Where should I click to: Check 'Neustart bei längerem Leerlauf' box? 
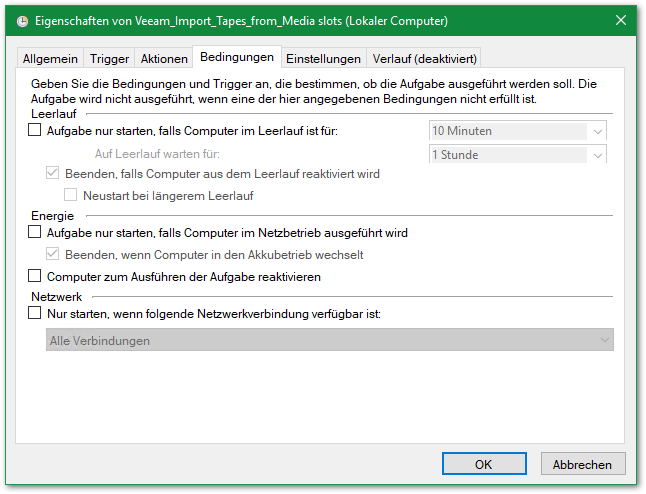pos(71,195)
